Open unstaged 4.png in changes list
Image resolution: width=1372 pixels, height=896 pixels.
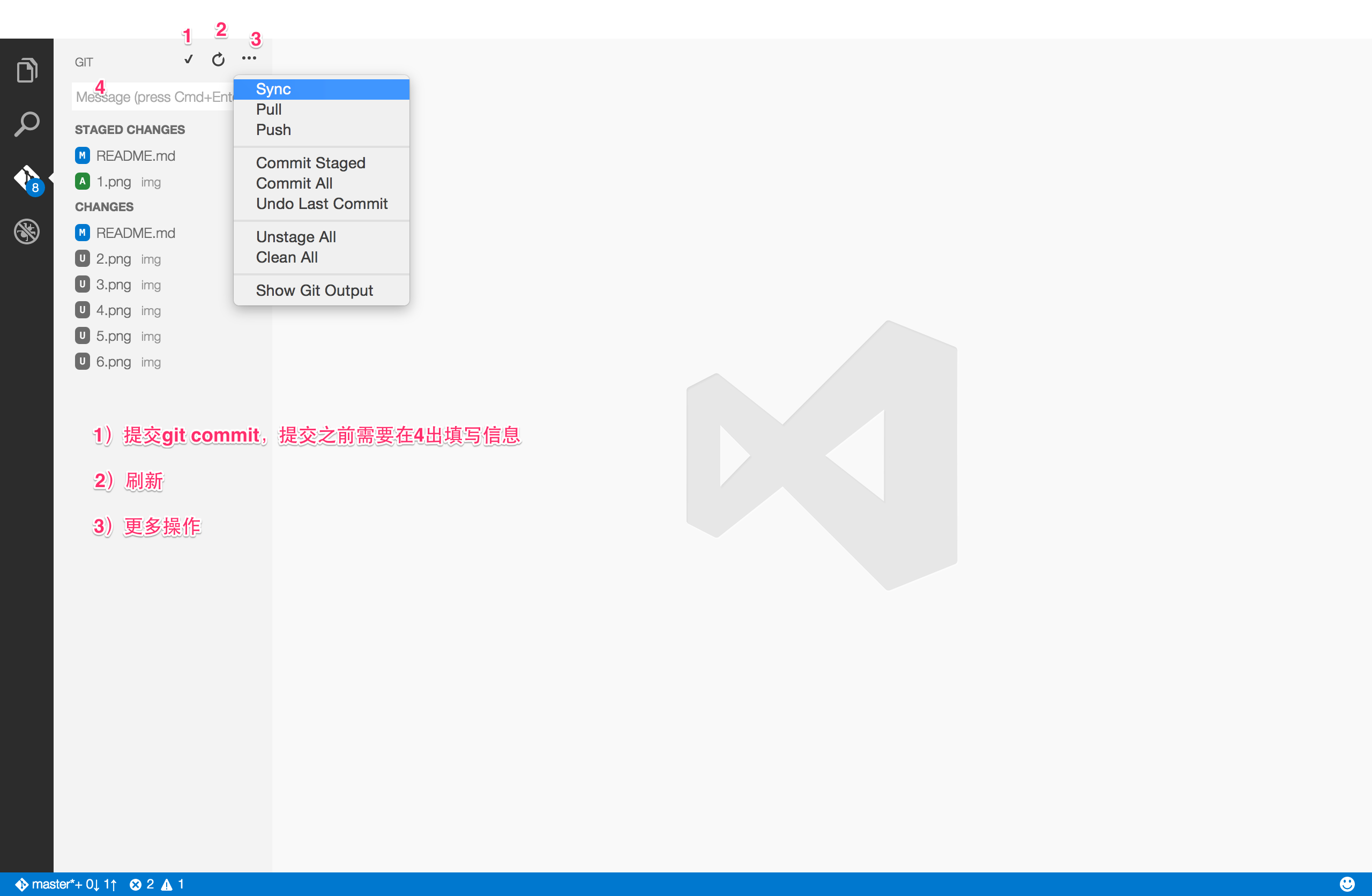114,310
